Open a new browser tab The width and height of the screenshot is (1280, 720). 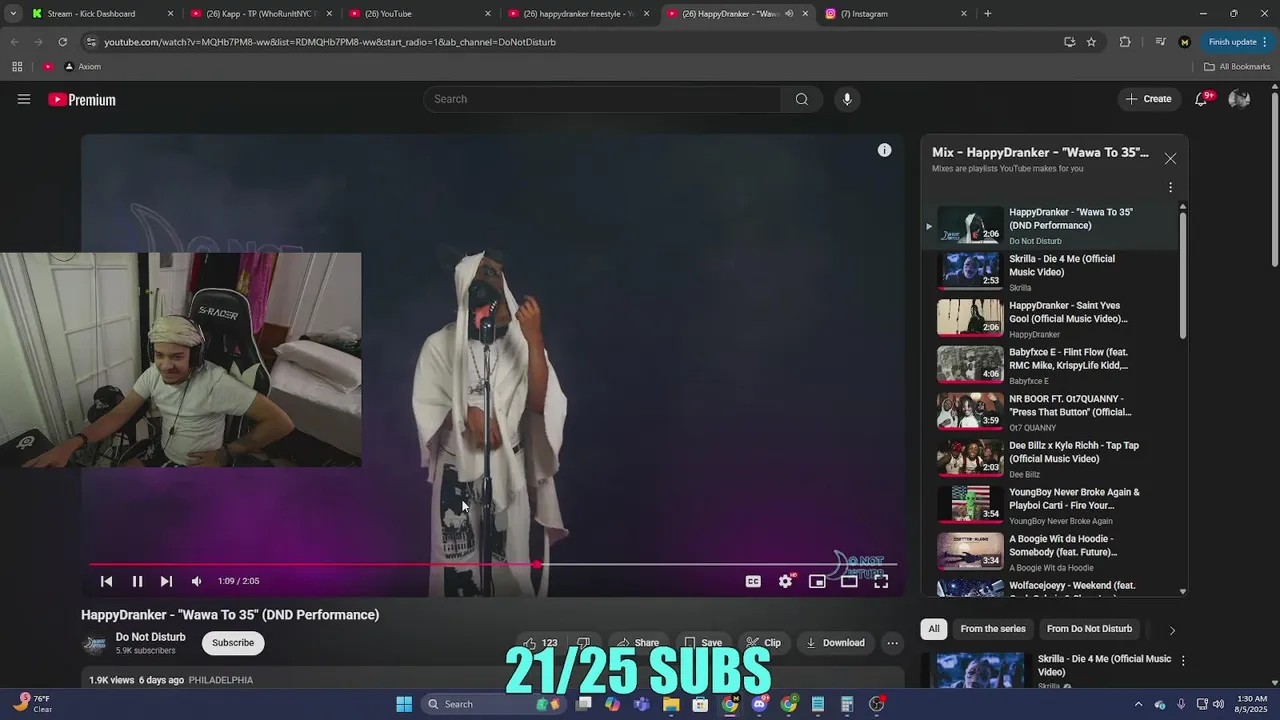988,14
